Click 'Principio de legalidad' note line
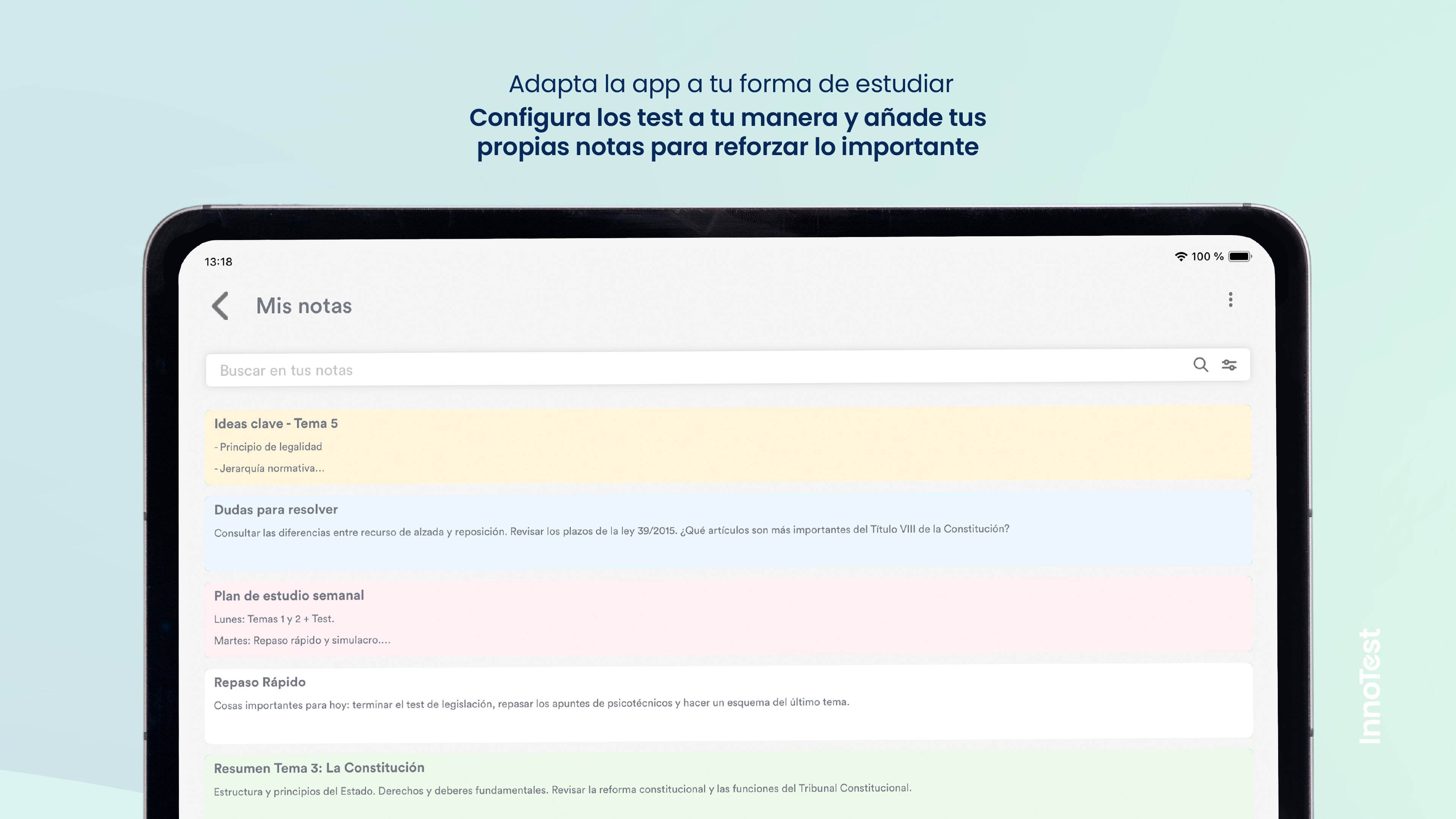Viewport: 1456px width, 819px height. coord(269,447)
